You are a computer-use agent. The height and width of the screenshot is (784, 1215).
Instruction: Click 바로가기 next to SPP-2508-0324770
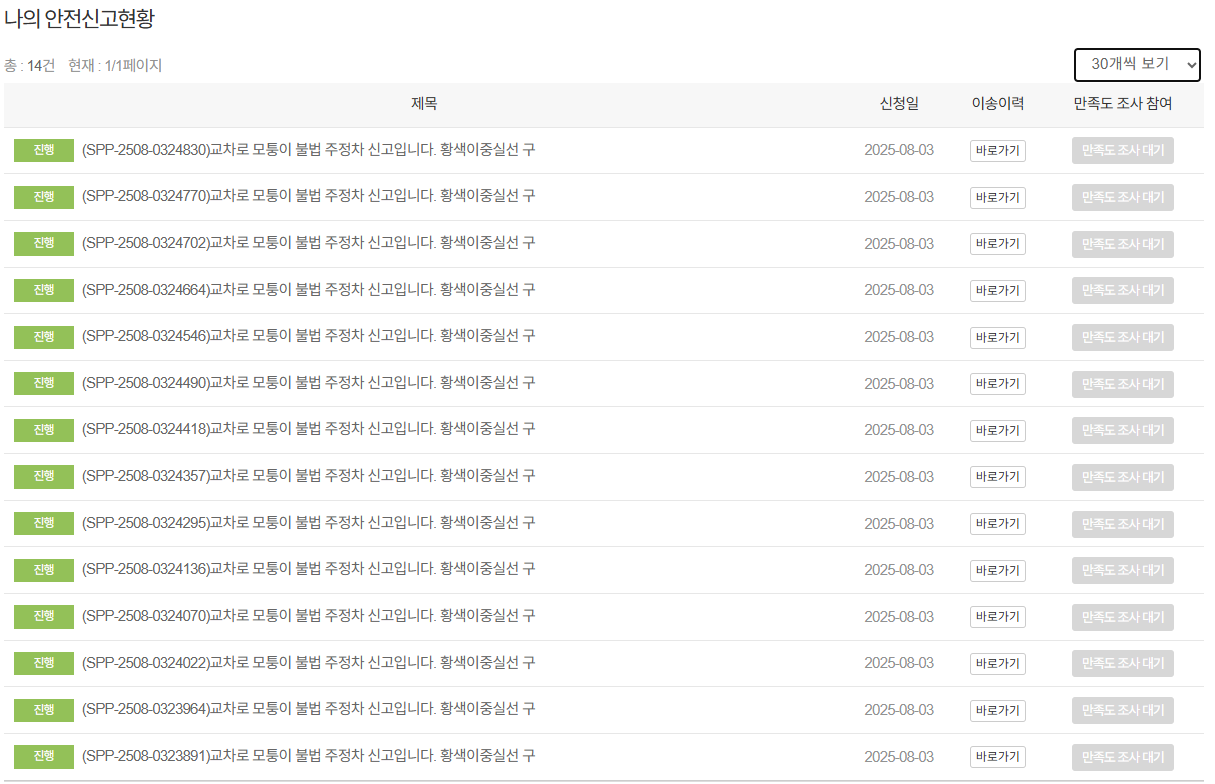[x=997, y=197]
